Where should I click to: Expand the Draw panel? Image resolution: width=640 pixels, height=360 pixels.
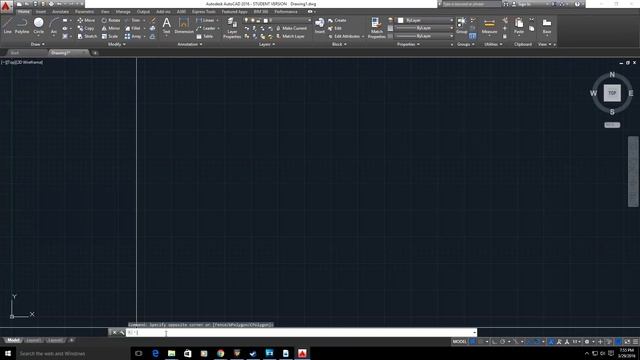[38, 44]
